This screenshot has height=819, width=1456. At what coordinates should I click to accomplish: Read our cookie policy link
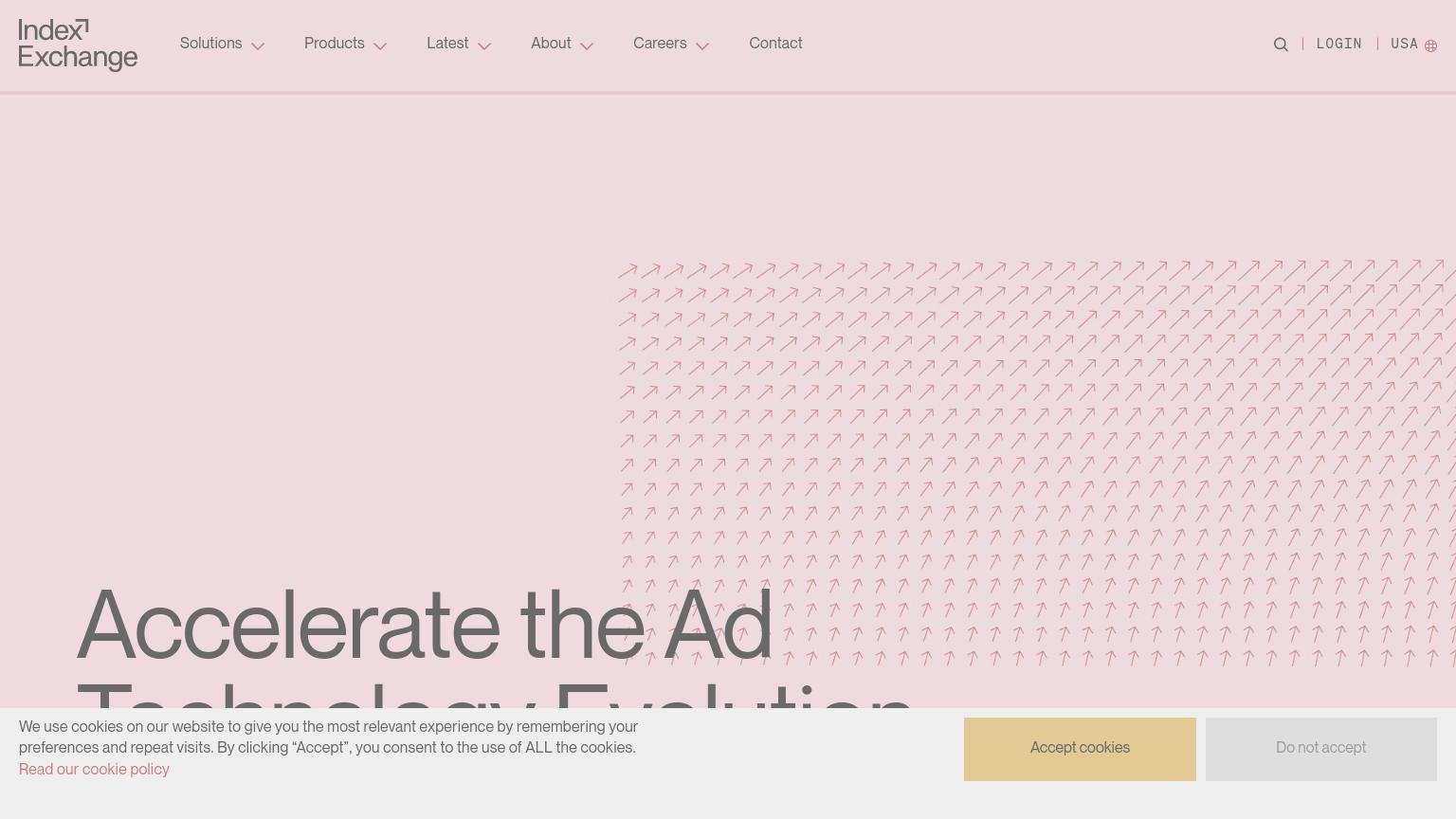coord(94,769)
